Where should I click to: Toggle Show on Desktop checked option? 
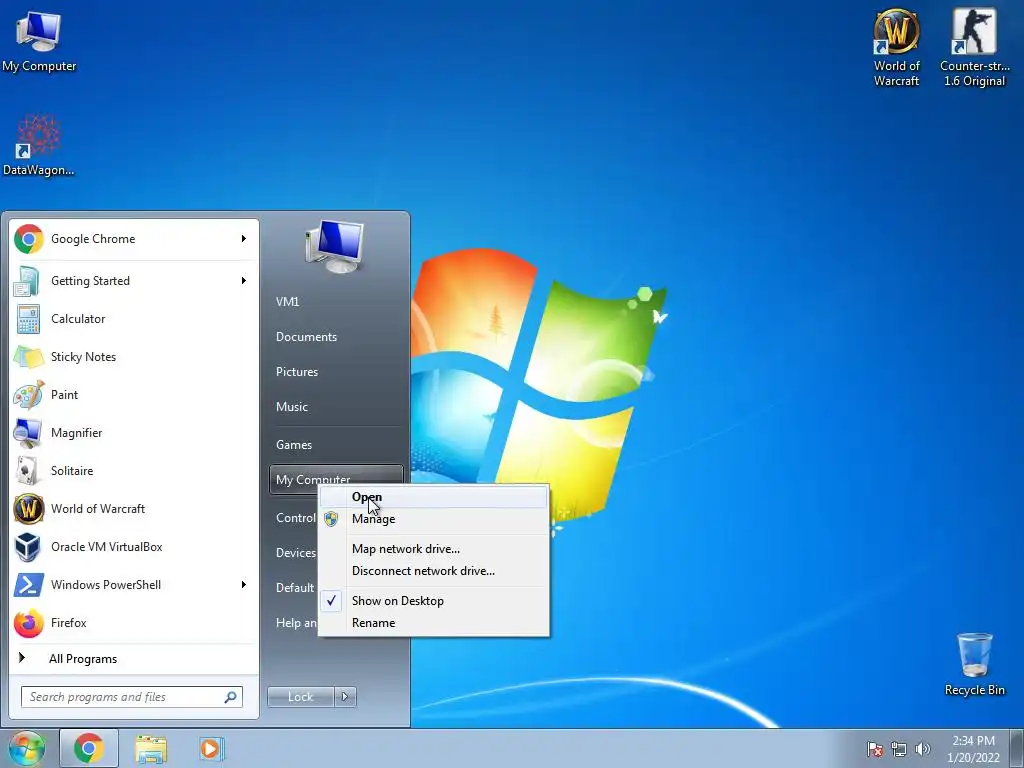pos(434,601)
